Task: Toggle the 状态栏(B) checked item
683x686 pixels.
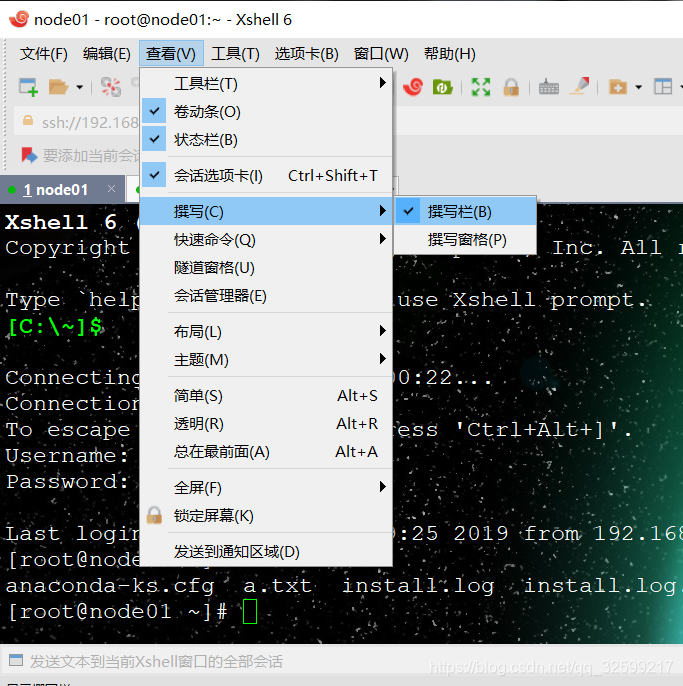Action: pyautogui.click(x=266, y=140)
